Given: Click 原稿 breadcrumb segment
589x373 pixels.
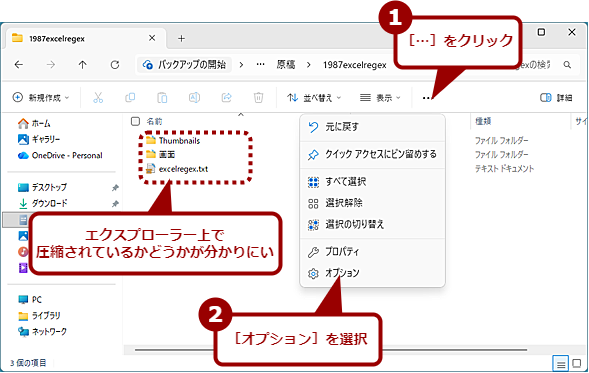Looking at the screenshot, I should pyautogui.click(x=286, y=65).
